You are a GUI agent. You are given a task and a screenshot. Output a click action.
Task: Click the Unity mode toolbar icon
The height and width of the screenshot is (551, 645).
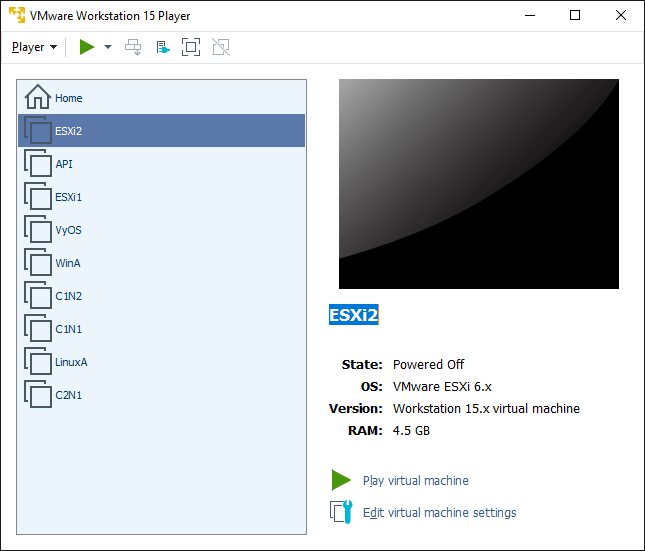click(221, 47)
